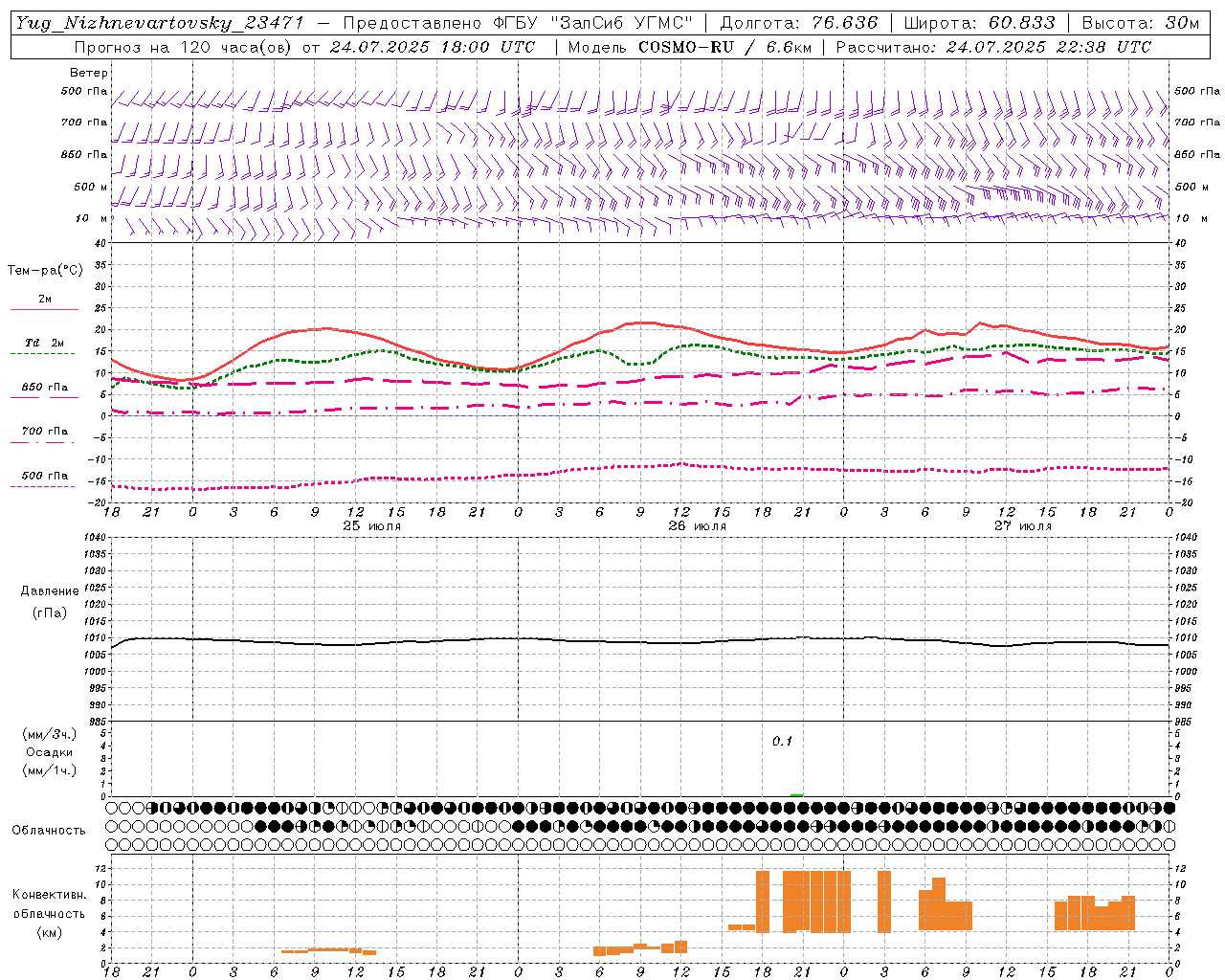The height and width of the screenshot is (980, 1225).
Task: Click the 0.1 precipitation value
Action: [783, 742]
